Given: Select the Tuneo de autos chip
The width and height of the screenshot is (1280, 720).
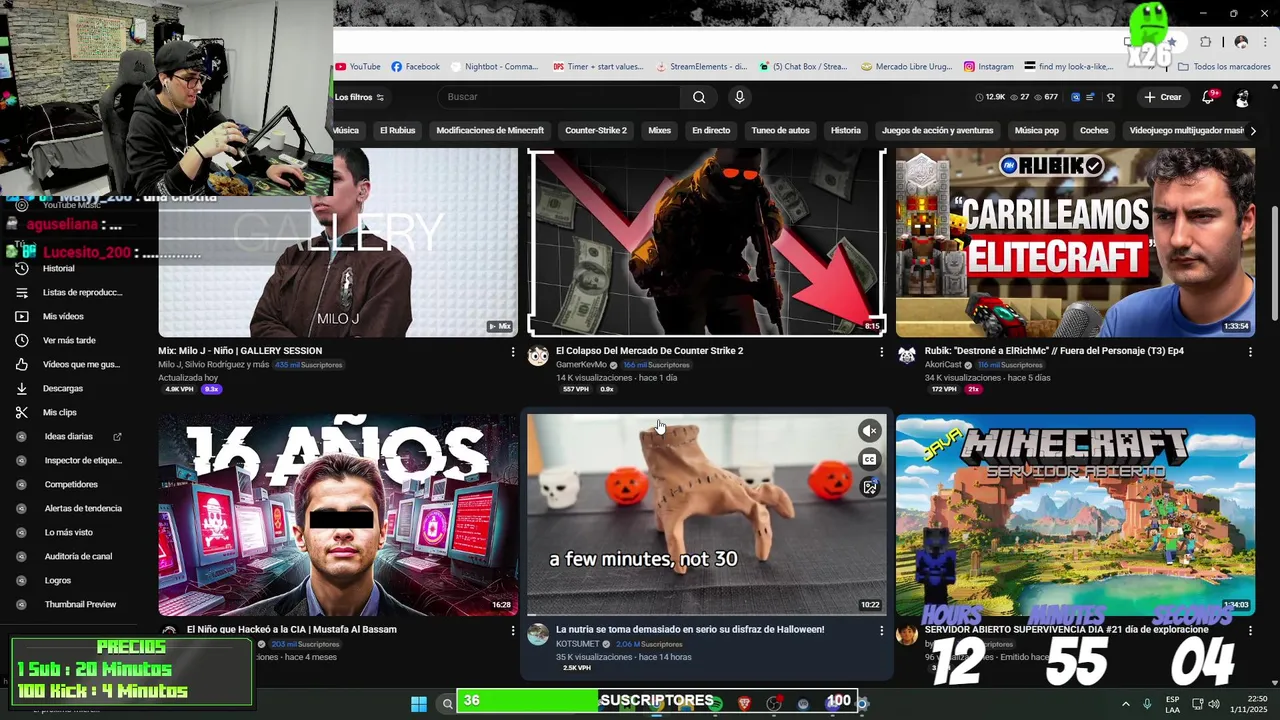Looking at the screenshot, I should coord(780,130).
